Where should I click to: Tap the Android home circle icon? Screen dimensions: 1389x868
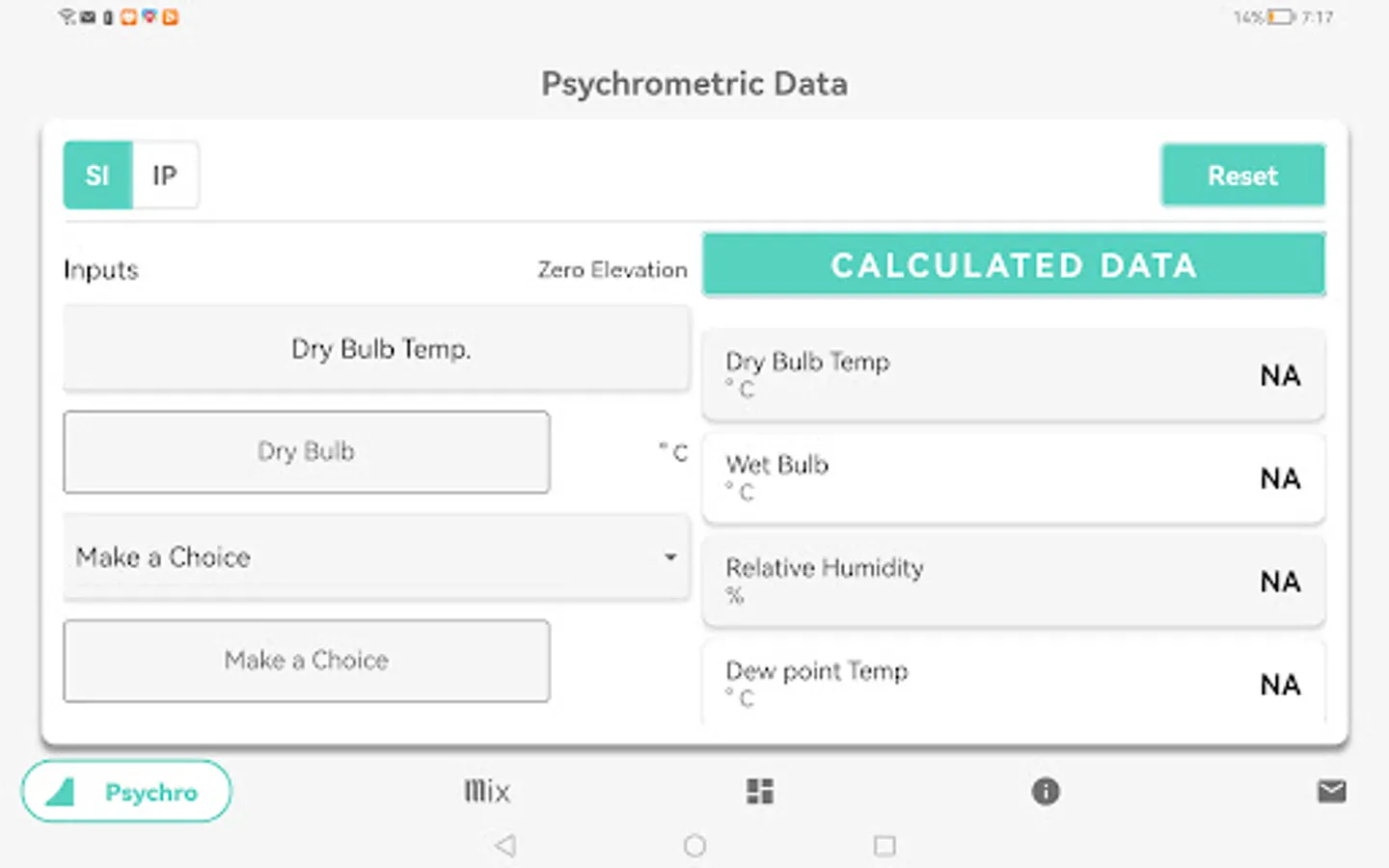coord(694,846)
